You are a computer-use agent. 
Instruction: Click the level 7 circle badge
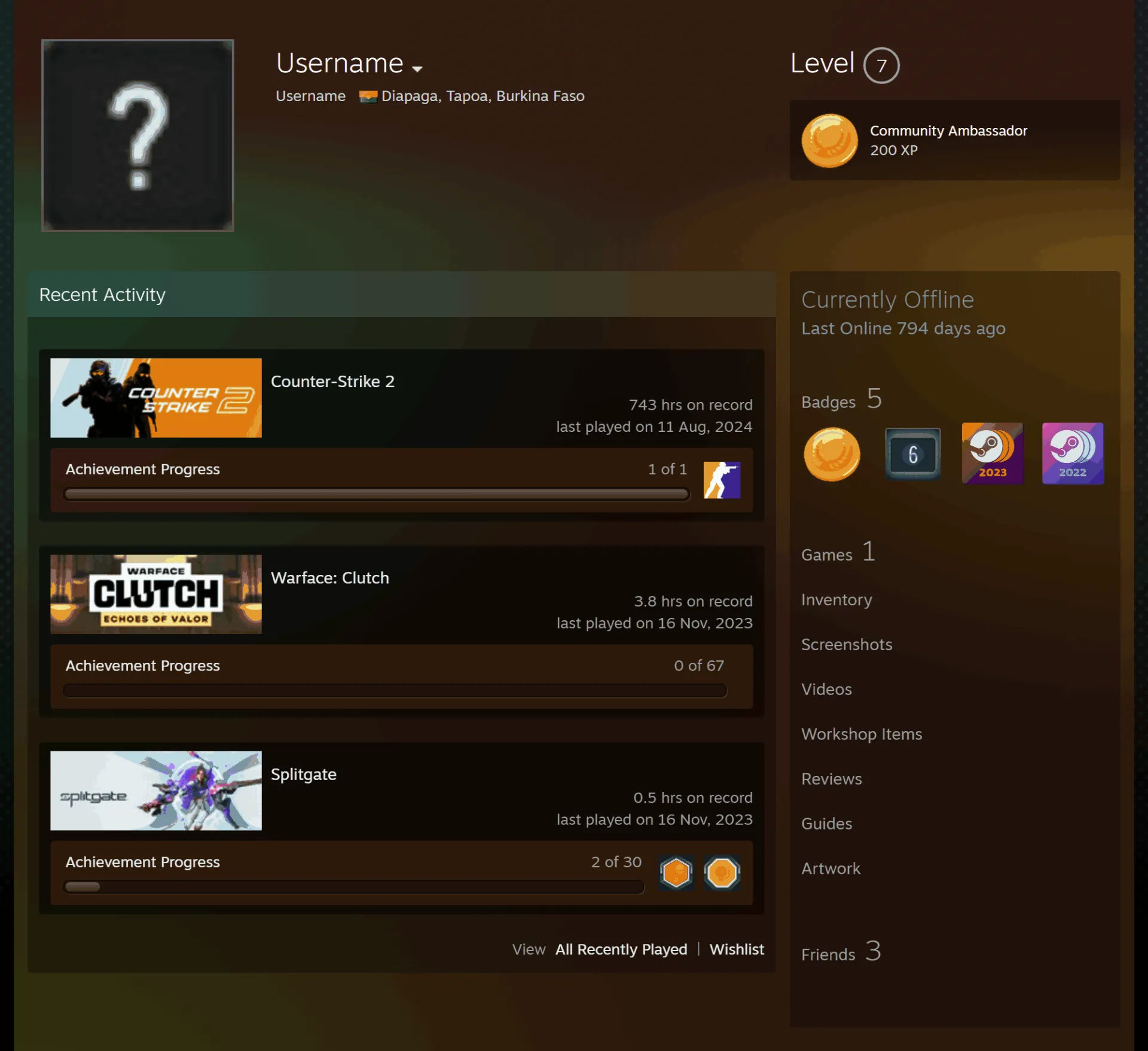click(881, 65)
